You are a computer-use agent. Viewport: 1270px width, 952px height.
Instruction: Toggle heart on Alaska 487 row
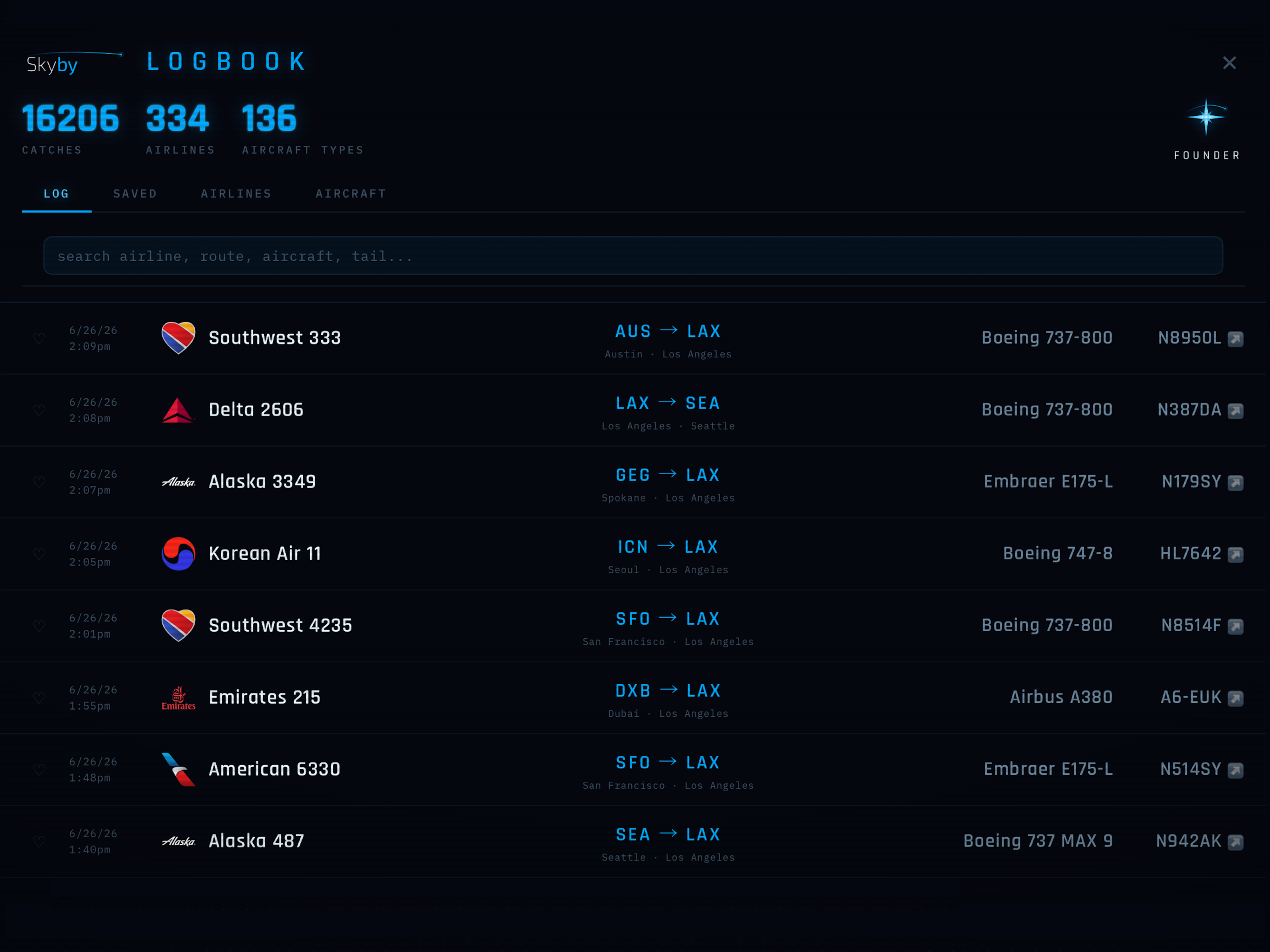tap(39, 841)
